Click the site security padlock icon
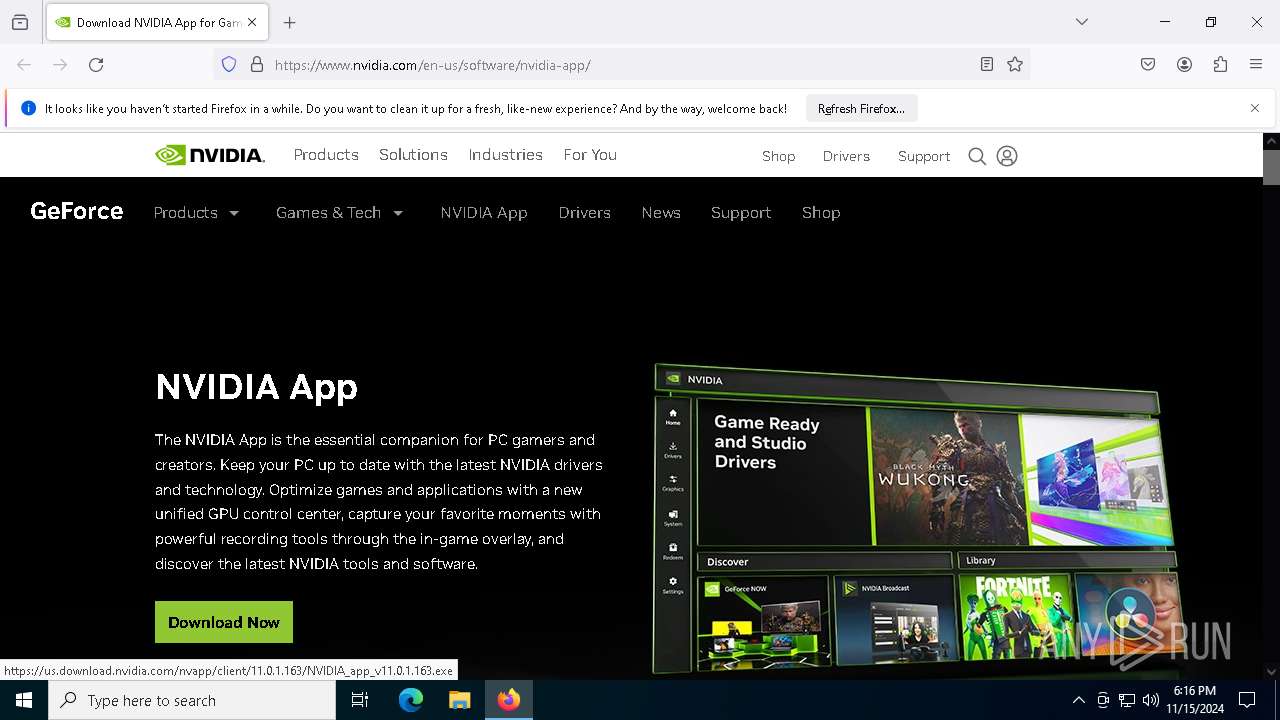Screen dimensions: 1280x720 click(x=257, y=65)
